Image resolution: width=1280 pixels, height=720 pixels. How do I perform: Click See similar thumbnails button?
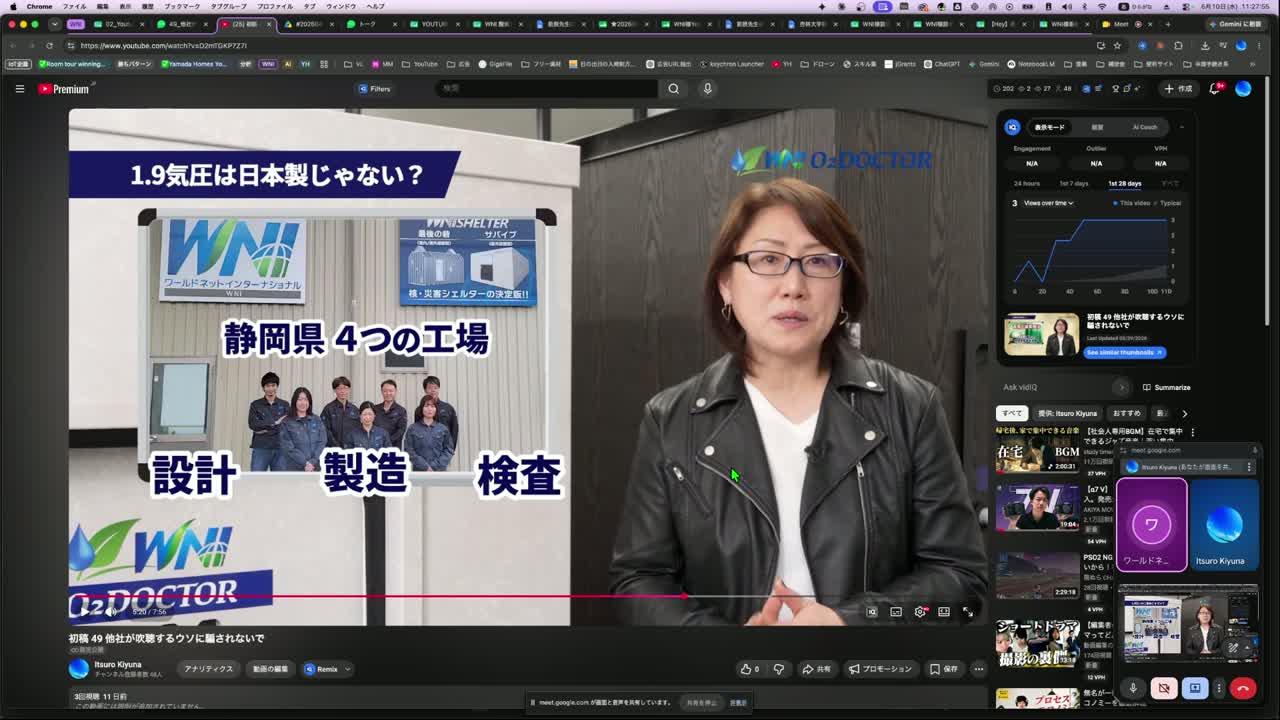coord(1125,352)
